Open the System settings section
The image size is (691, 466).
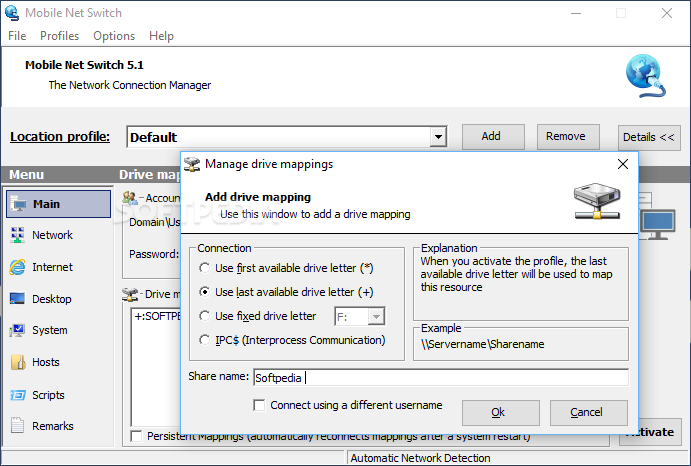pos(49,330)
